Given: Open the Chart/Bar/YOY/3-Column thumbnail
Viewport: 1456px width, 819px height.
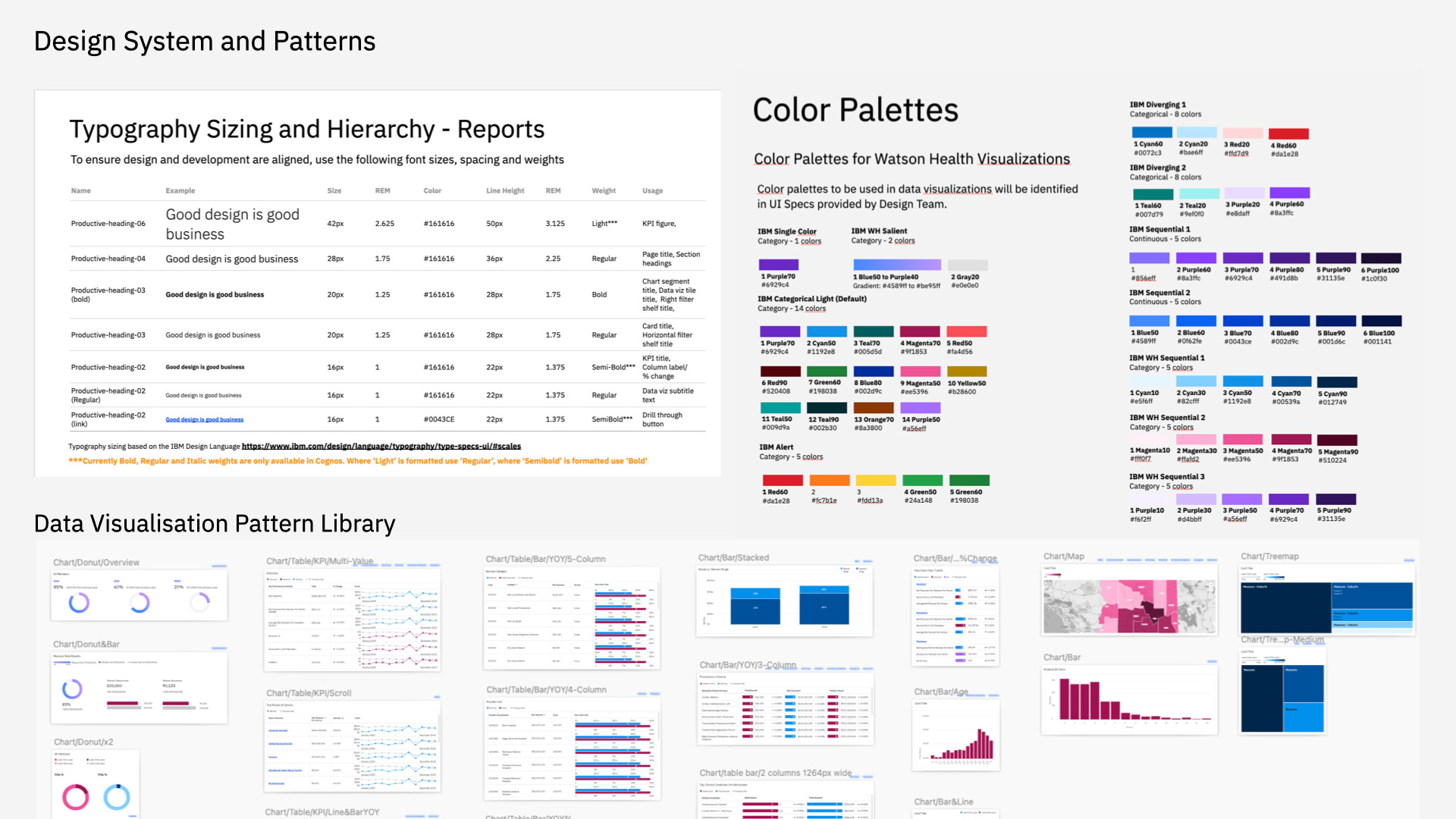Looking at the screenshot, I should pyautogui.click(x=786, y=708).
